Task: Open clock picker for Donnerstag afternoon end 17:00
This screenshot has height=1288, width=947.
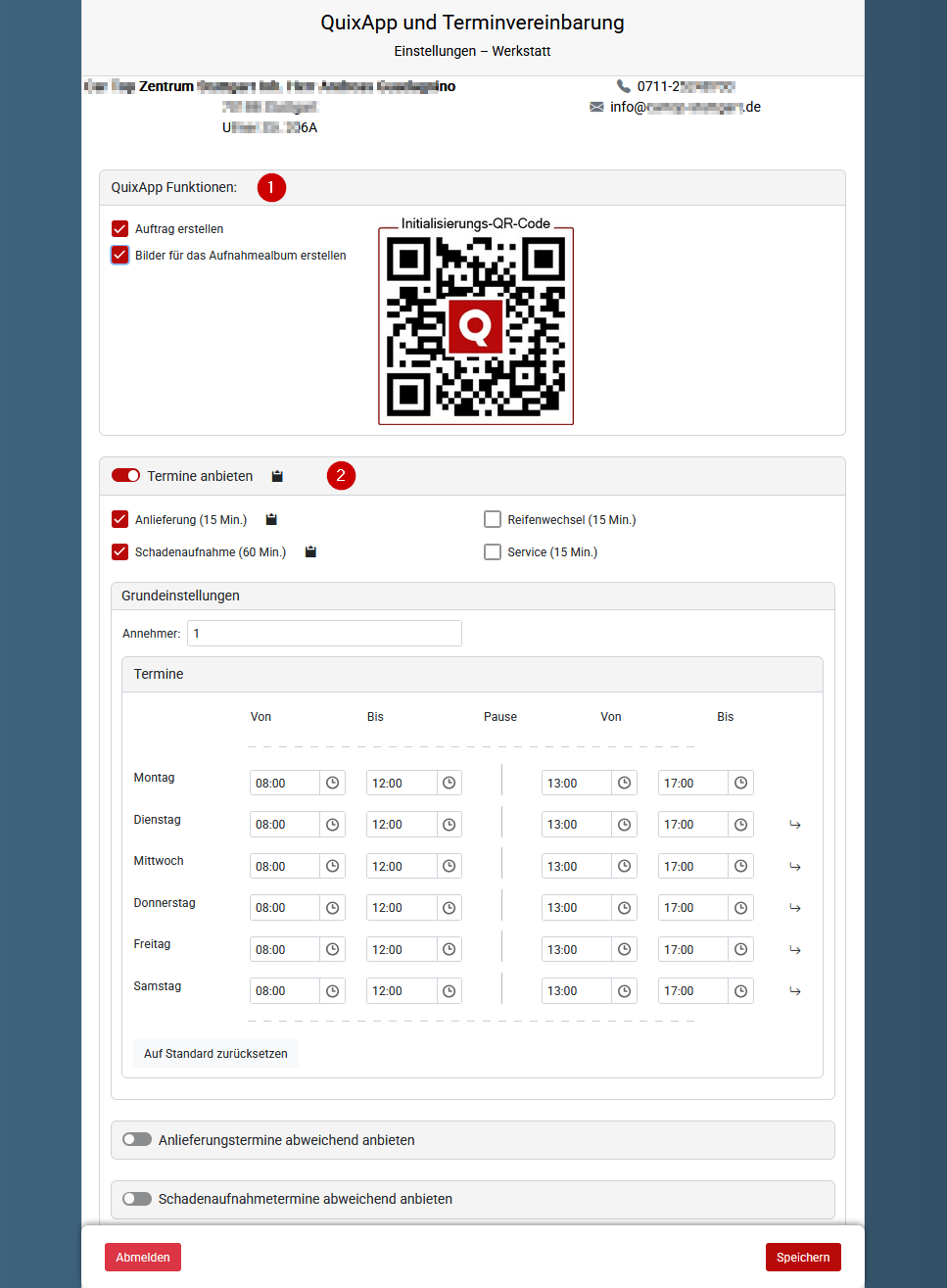Action: point(741,908)
